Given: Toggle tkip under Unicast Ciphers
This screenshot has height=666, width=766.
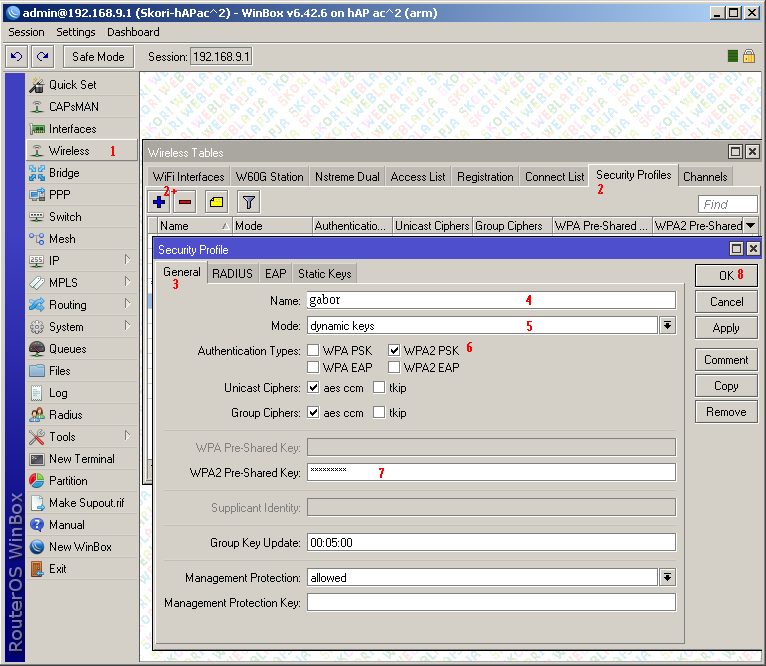Looking at the screenshot, I should click(380, 387).
